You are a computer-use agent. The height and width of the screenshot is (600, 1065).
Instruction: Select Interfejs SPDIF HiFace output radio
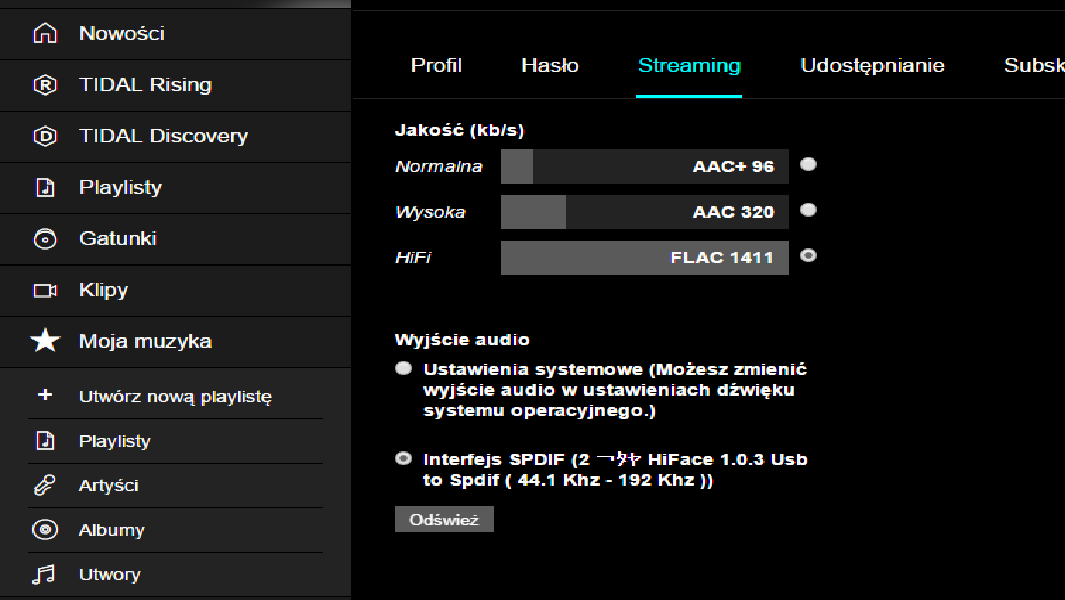coord(403,459)
